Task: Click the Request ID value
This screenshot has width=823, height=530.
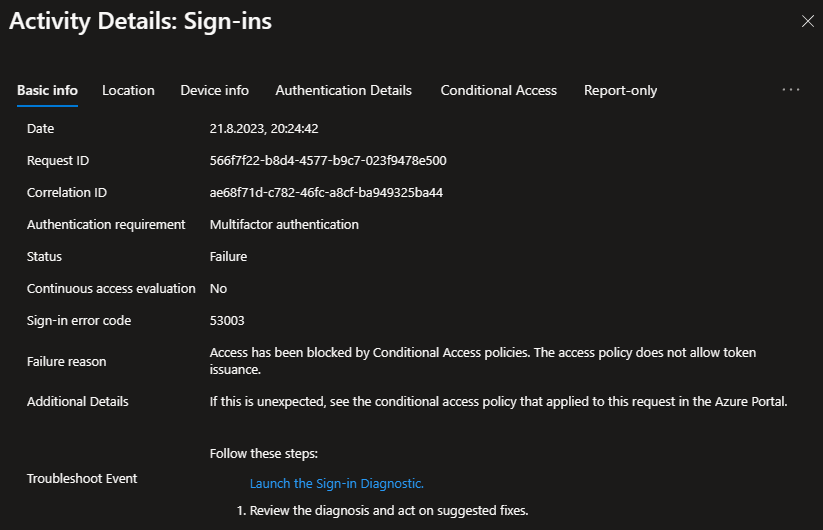Action: coord(328,160)
